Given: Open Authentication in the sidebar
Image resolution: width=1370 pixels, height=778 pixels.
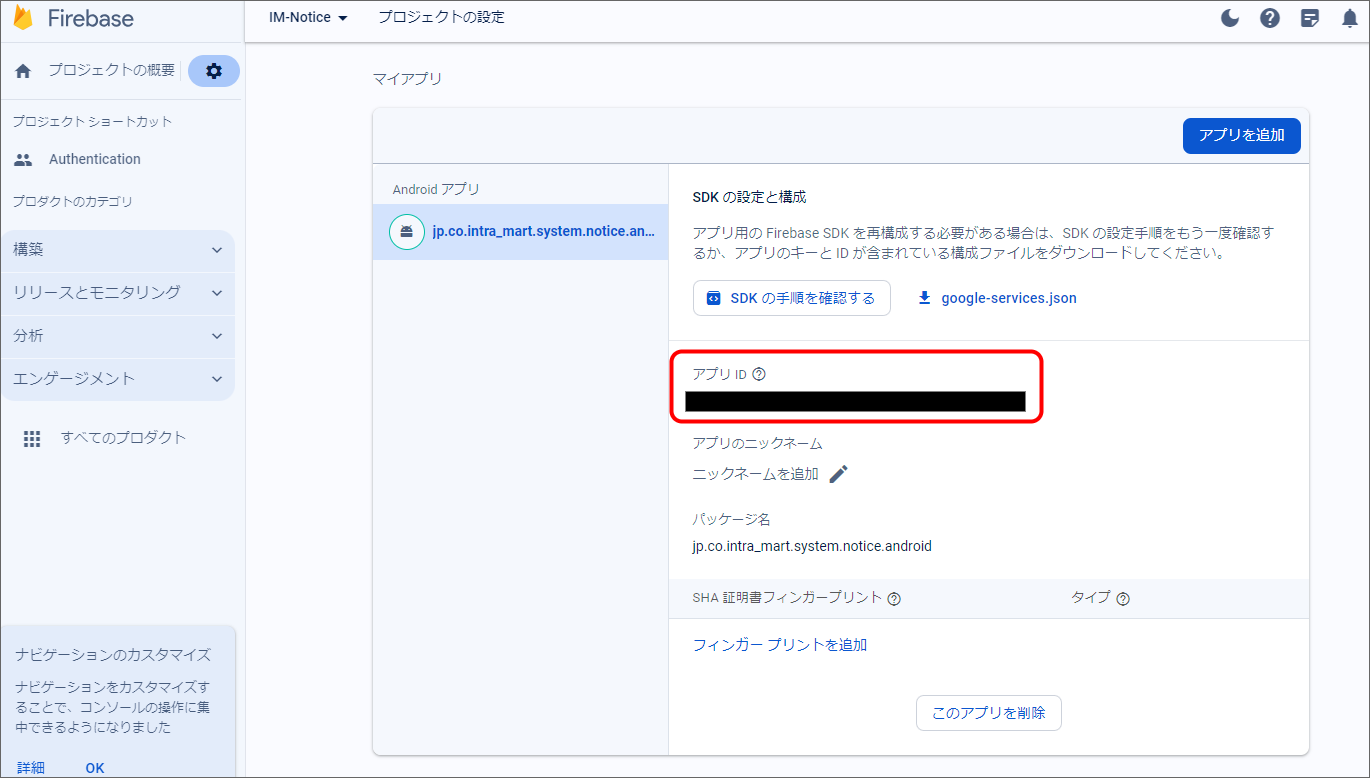Looking at the screenshot, I should [x=94, y=159].
